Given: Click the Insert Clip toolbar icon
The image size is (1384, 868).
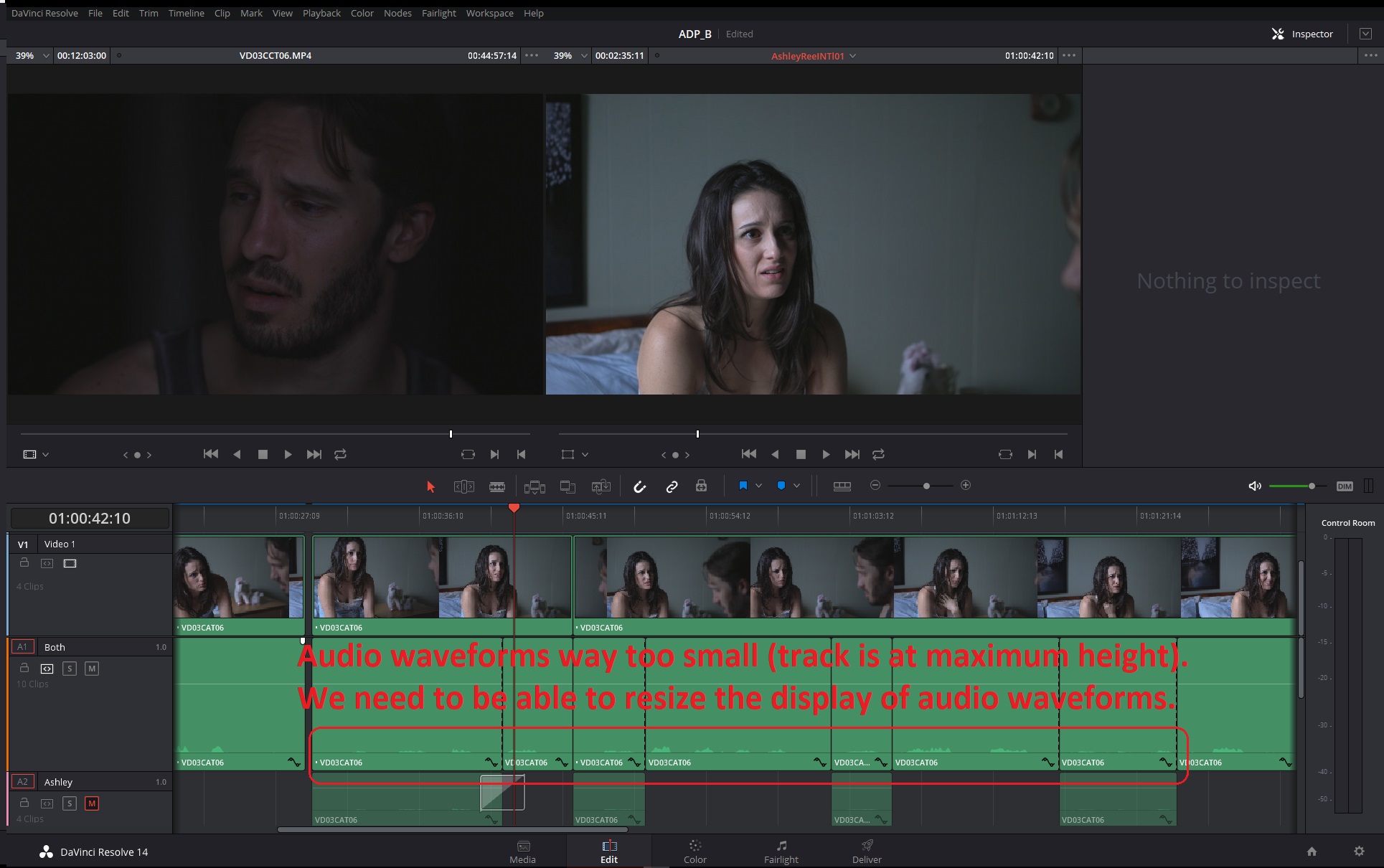Looking at the screenshot, I should [535, 486].
